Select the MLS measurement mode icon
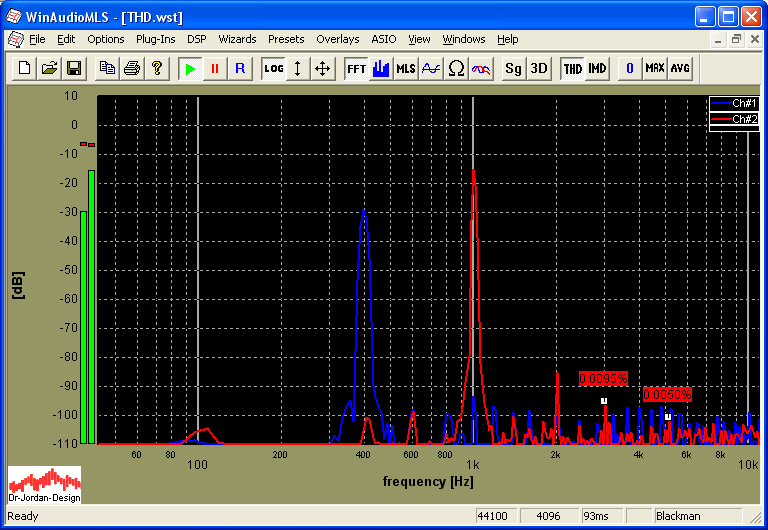 [x=405, y=68]
